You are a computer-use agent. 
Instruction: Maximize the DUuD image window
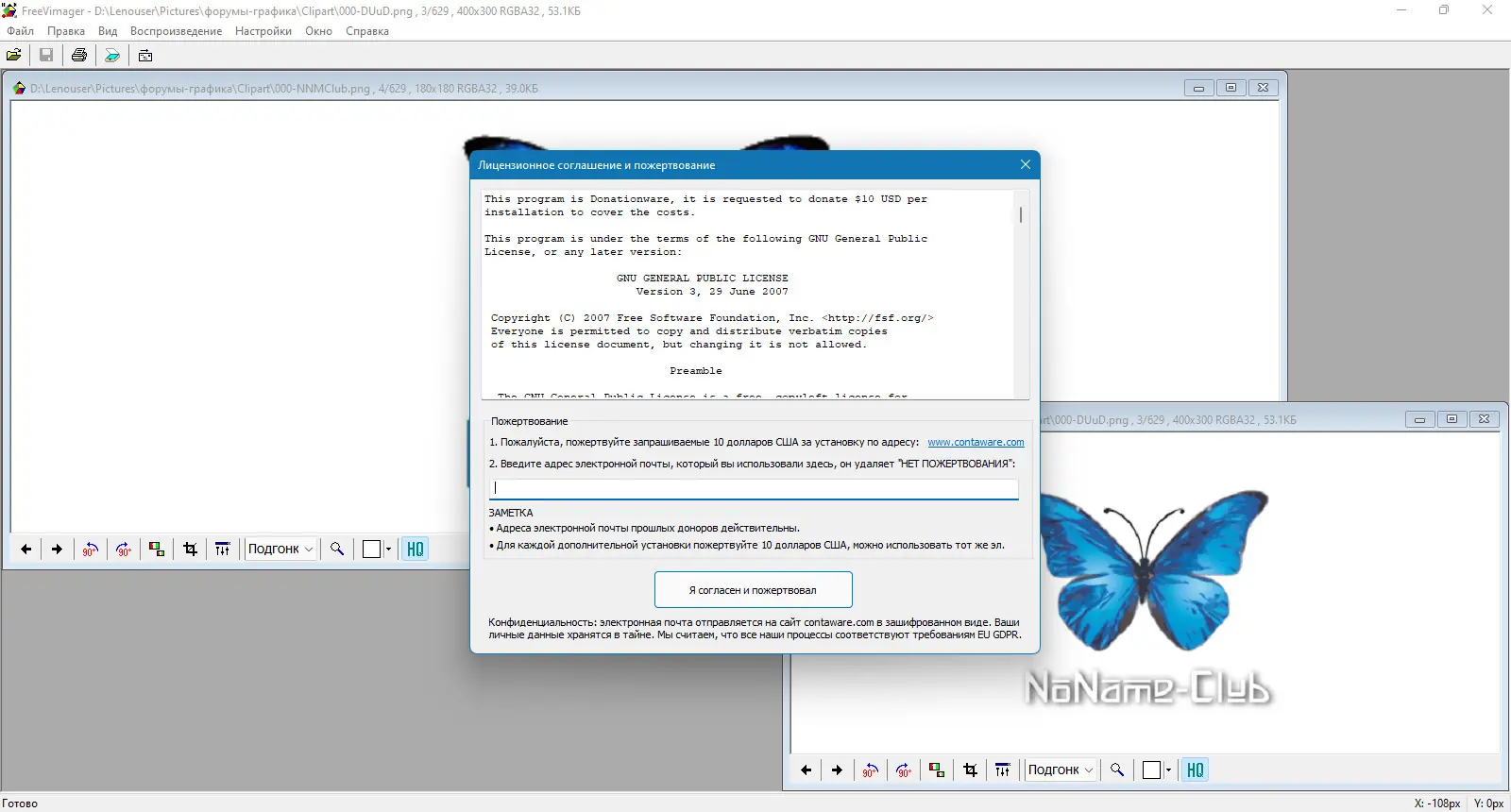pos(1452,419)
